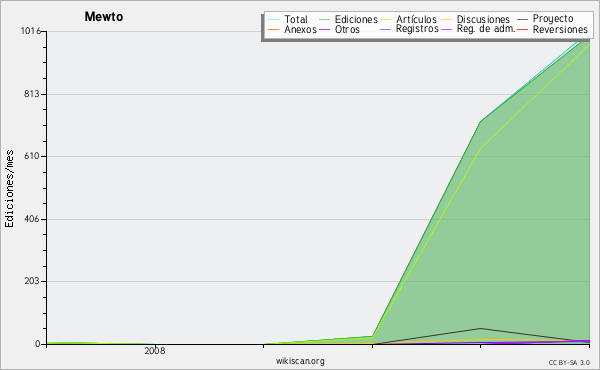This screenshot has width=600, height=370.
Task: Click the red Reversiones legend line swatch
Action: 522,29
